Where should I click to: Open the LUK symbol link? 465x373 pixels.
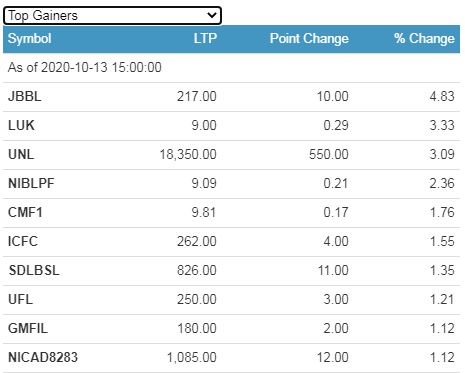[x=21, y=125]
